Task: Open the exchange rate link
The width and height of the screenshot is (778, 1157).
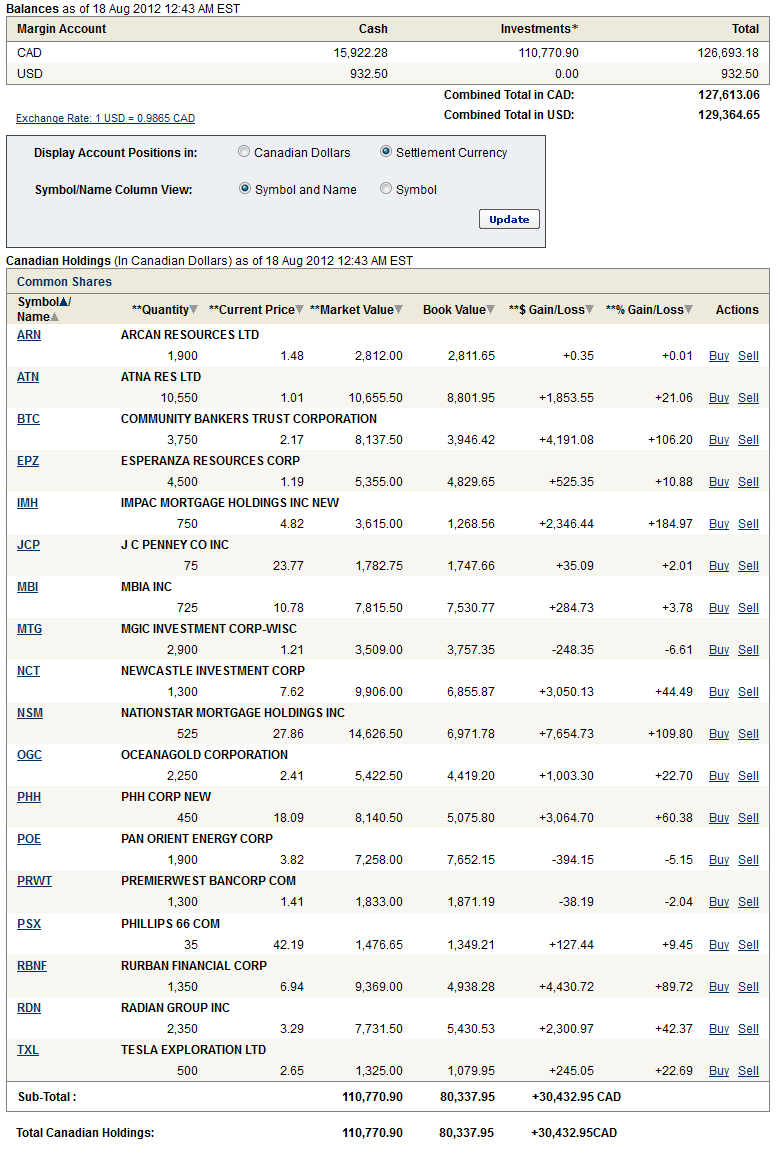Action: 105,118
